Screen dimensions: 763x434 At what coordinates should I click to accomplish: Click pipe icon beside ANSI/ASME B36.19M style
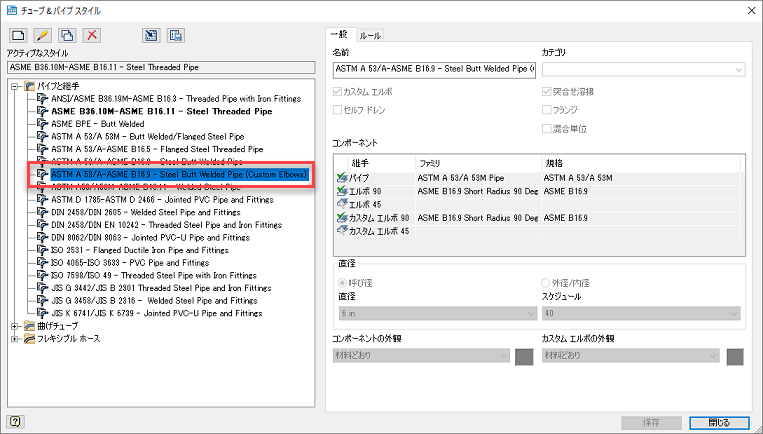click(43, 99)
